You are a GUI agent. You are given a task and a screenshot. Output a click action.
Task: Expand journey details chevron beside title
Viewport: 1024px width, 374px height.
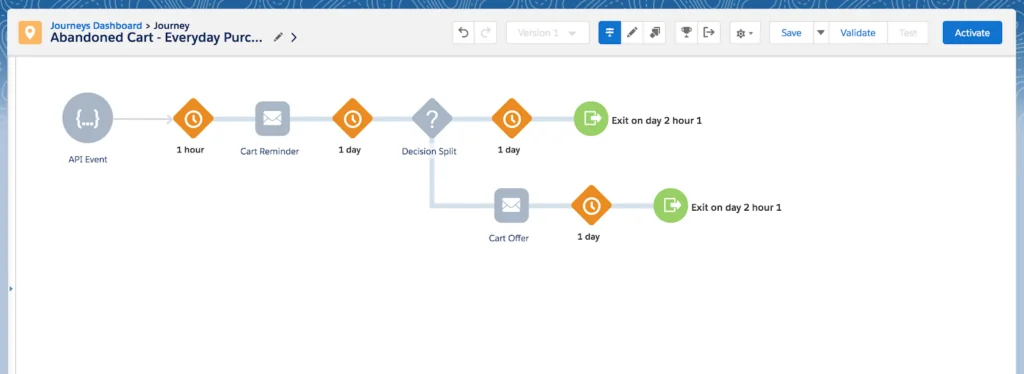point(294,37)
